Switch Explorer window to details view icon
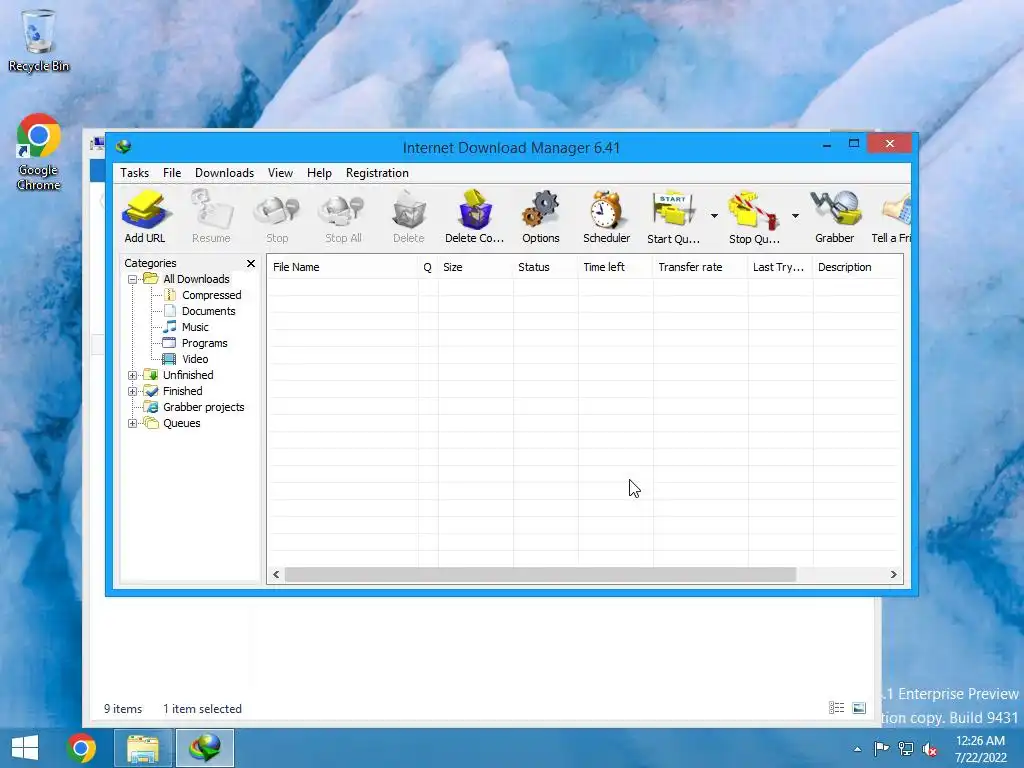 (837, 708)
